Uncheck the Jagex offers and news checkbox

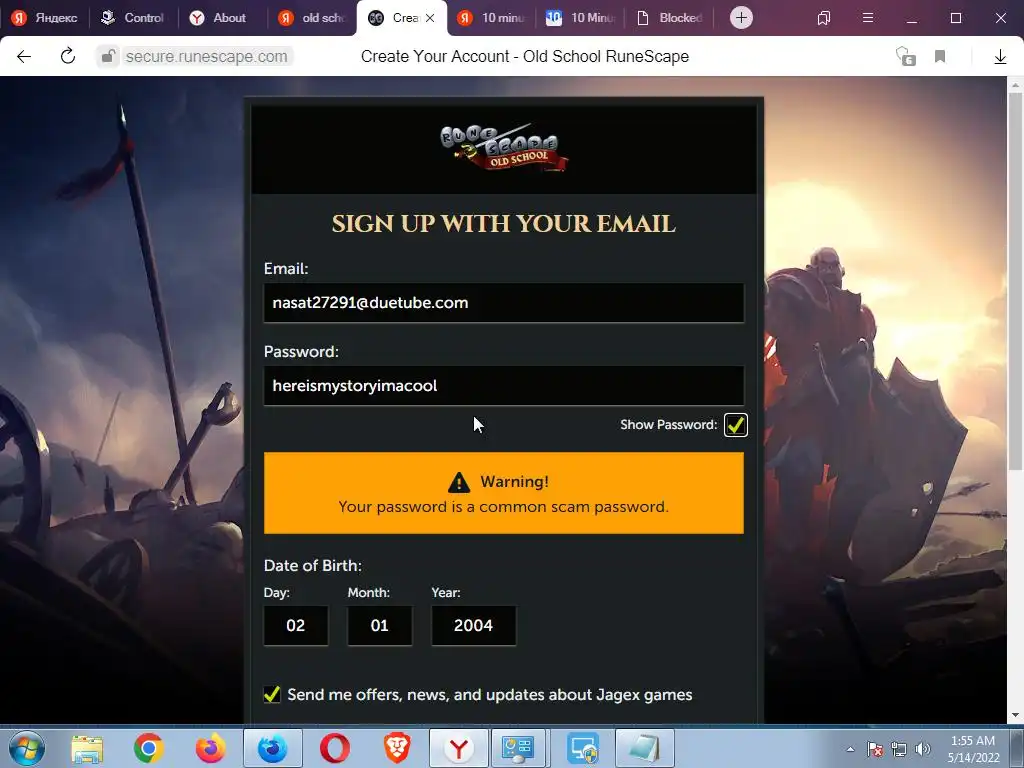(272, 694)
